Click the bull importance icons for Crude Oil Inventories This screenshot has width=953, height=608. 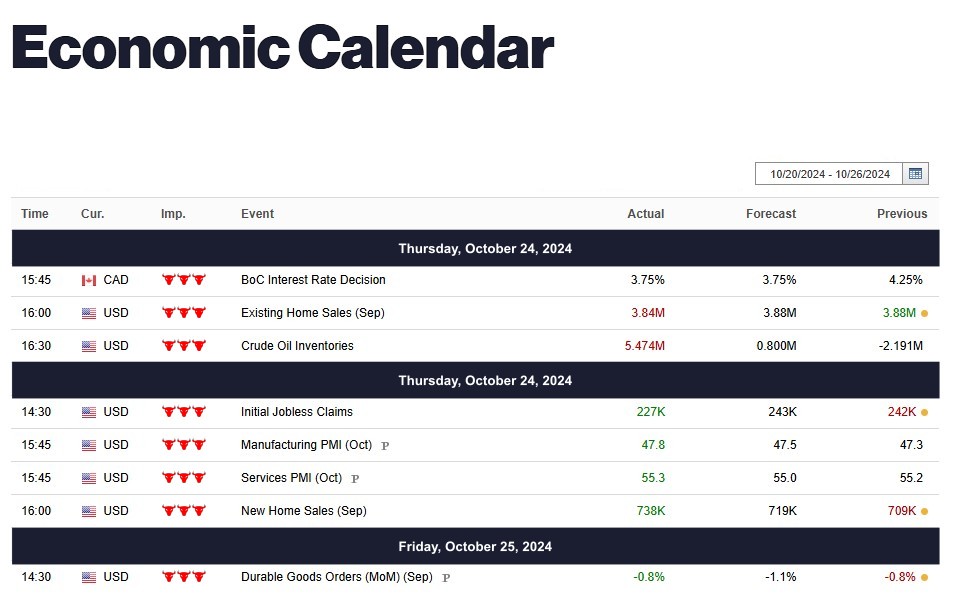(x=184, y=345)
